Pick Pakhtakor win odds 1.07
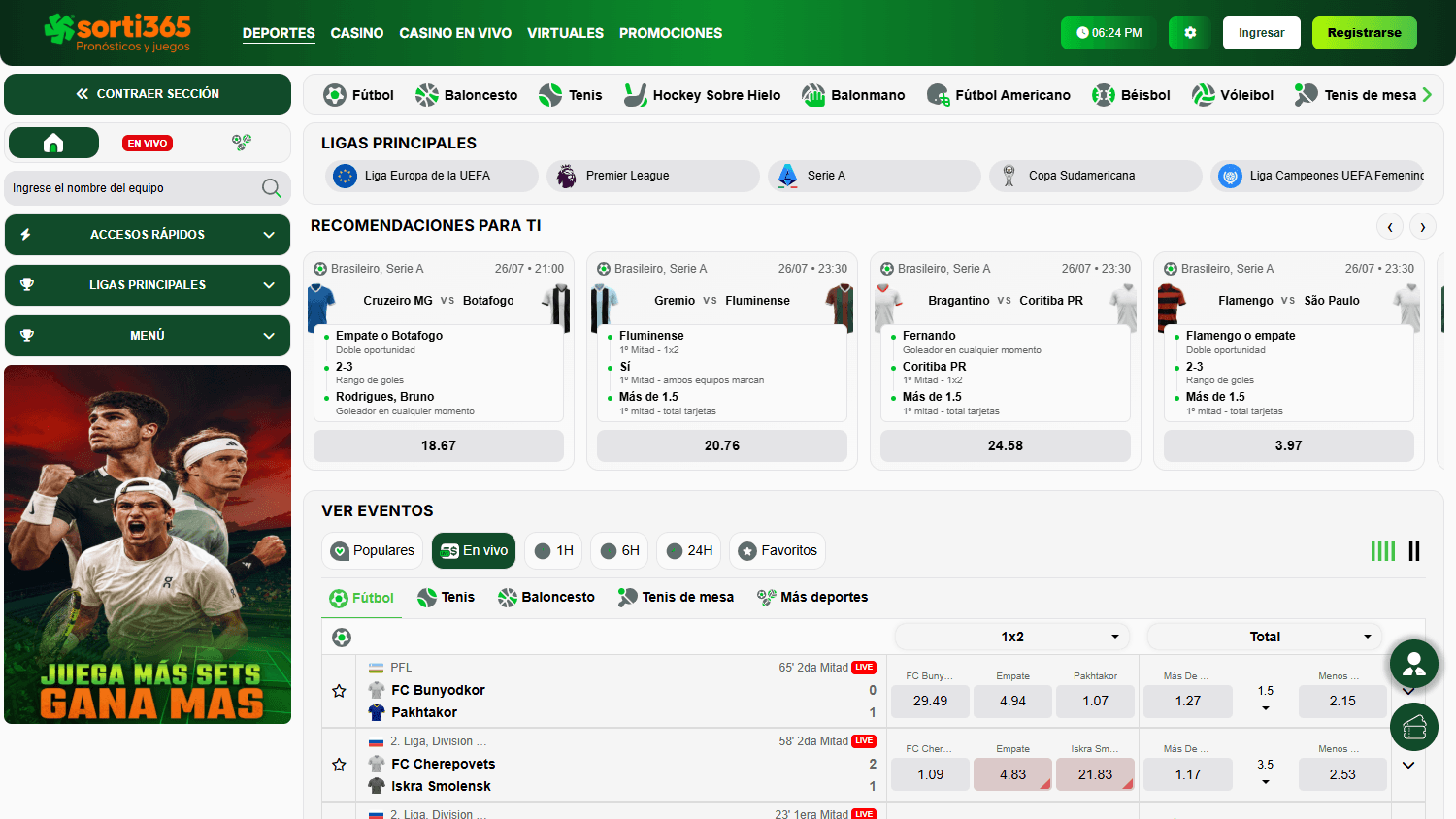This screenshot has height=819, width=1456. click(x=1096, y=701)
